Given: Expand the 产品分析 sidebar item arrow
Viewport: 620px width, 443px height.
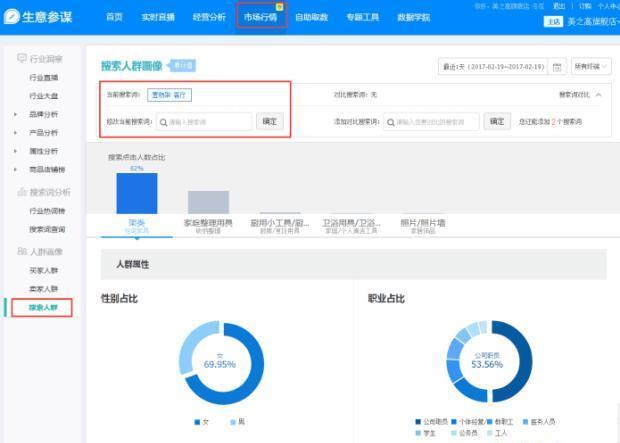Looking at the screenshot, I should pos(15,133).
